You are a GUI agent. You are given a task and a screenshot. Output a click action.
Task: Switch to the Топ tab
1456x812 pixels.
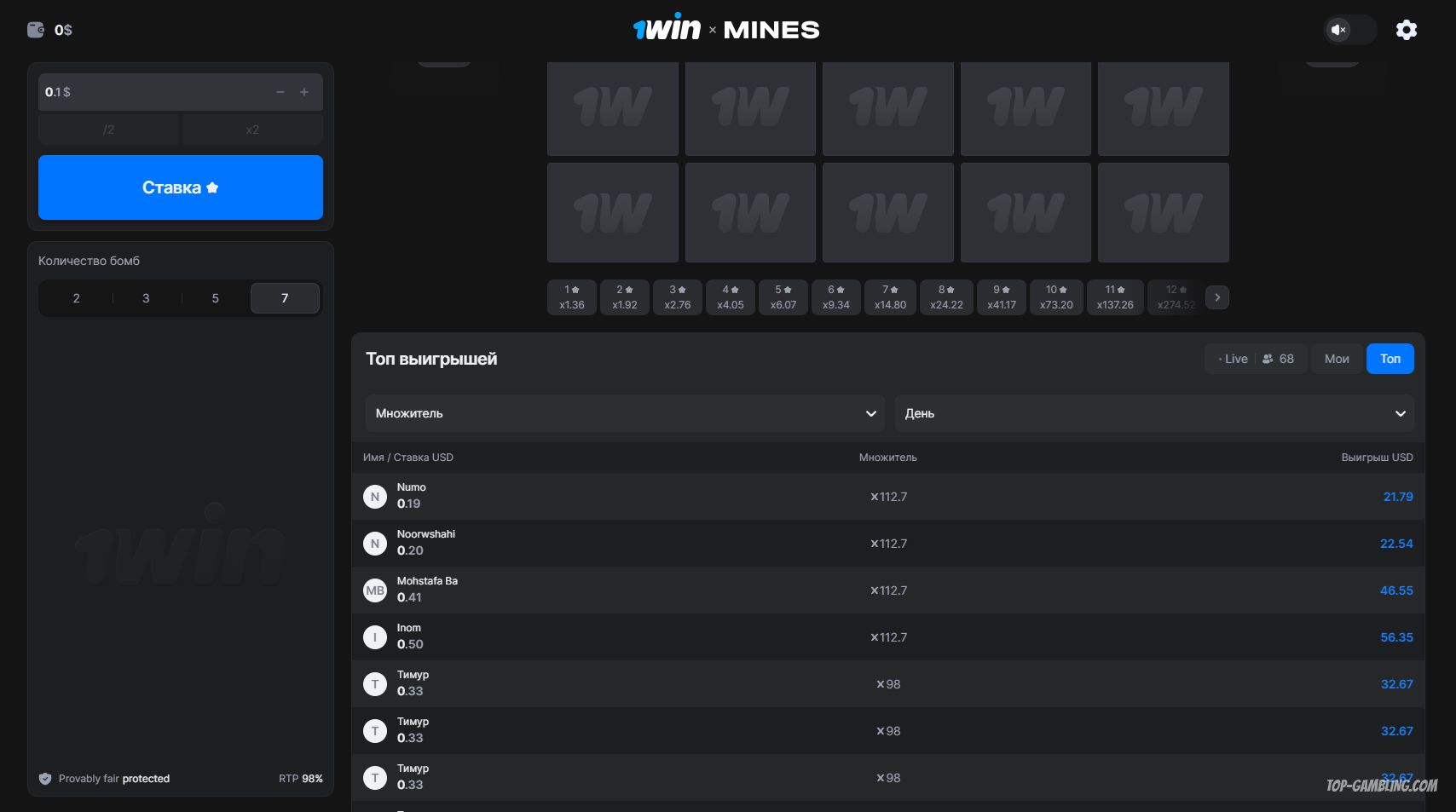(1390, 359)
